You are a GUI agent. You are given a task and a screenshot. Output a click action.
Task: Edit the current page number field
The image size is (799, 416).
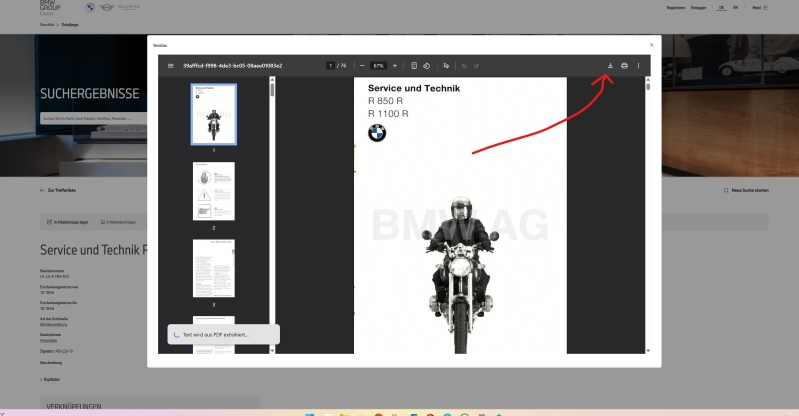coord(330,66)
